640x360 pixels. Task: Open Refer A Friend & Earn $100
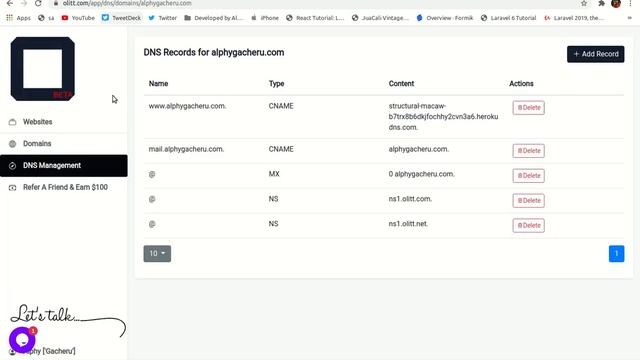click(x=64, y=187)
